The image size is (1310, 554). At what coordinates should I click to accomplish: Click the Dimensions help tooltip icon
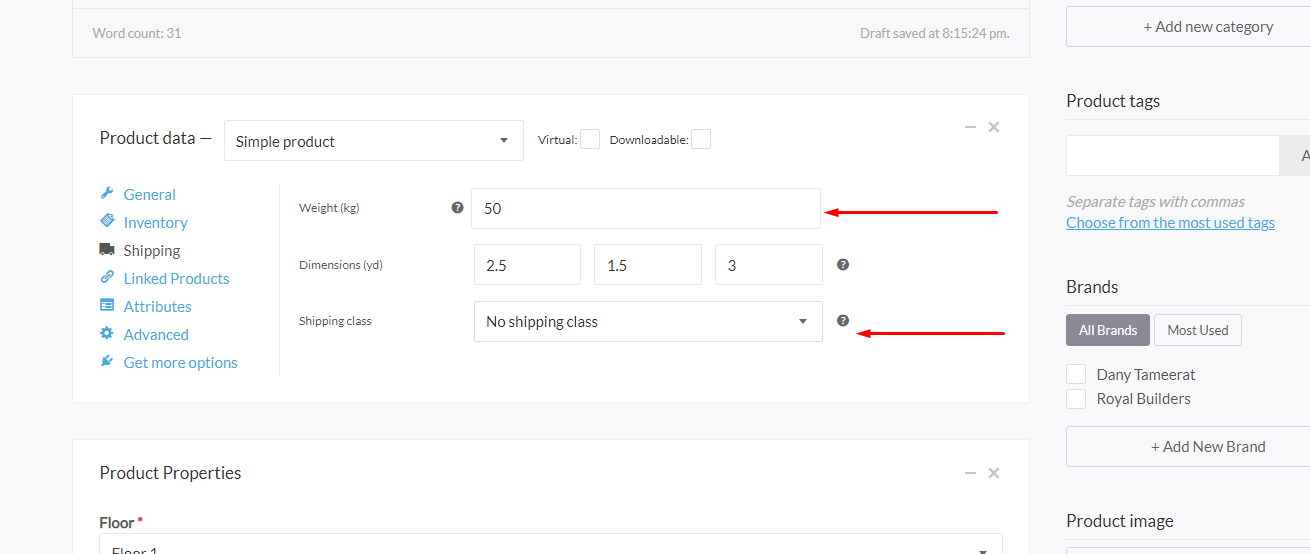click(x=843, y=265)
